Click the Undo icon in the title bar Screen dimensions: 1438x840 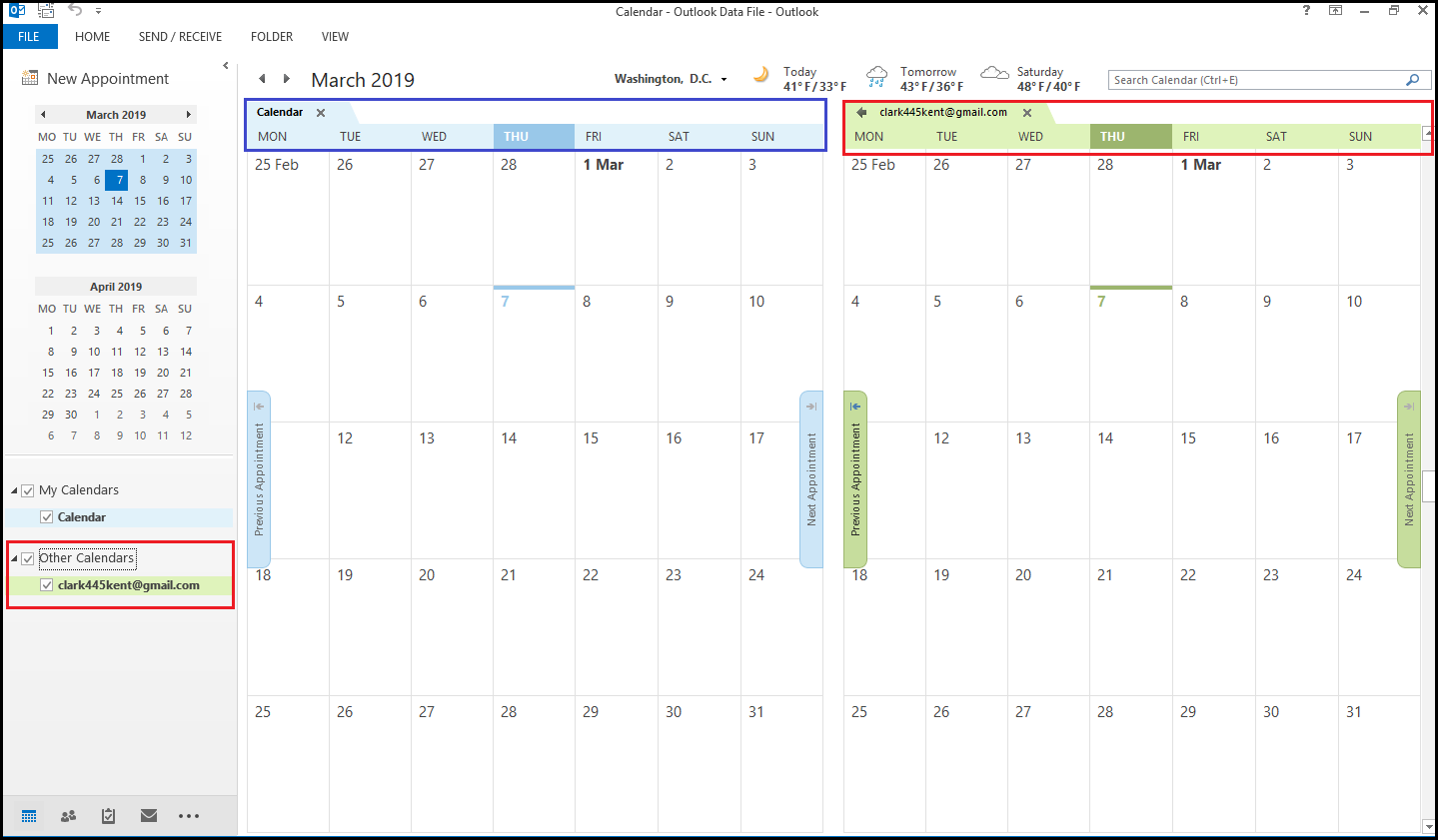[75, 10]
